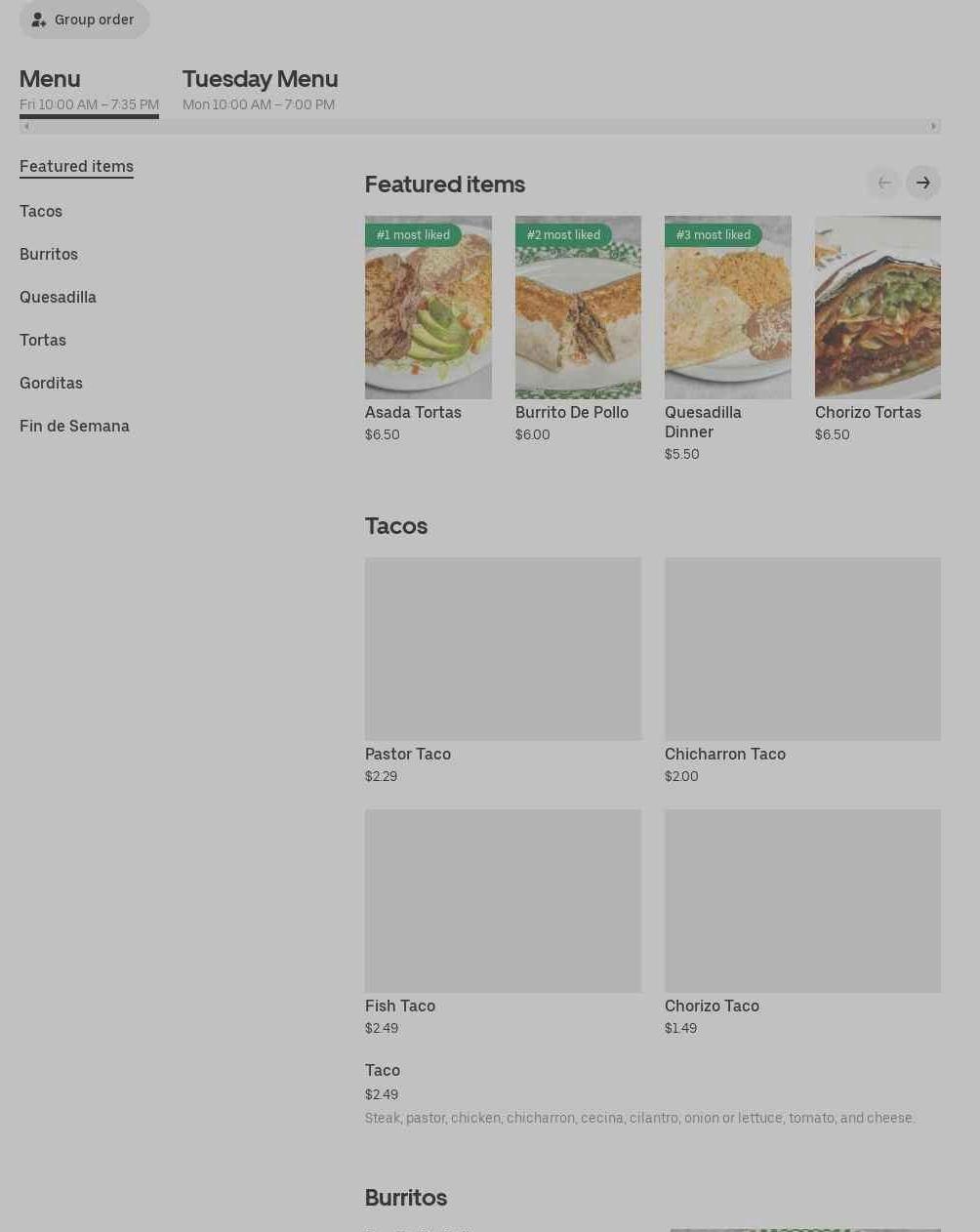
Task: Go to Tacos category in sidebar
Action: tap(41, 211)
